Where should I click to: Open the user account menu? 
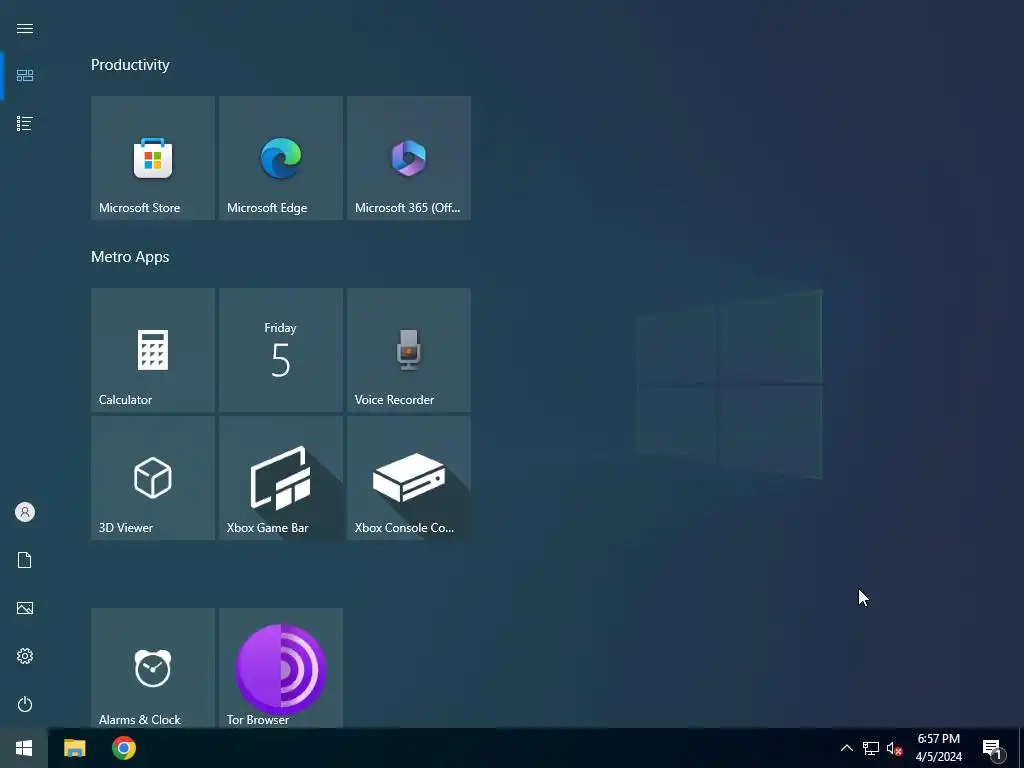[x=25, y=512]
